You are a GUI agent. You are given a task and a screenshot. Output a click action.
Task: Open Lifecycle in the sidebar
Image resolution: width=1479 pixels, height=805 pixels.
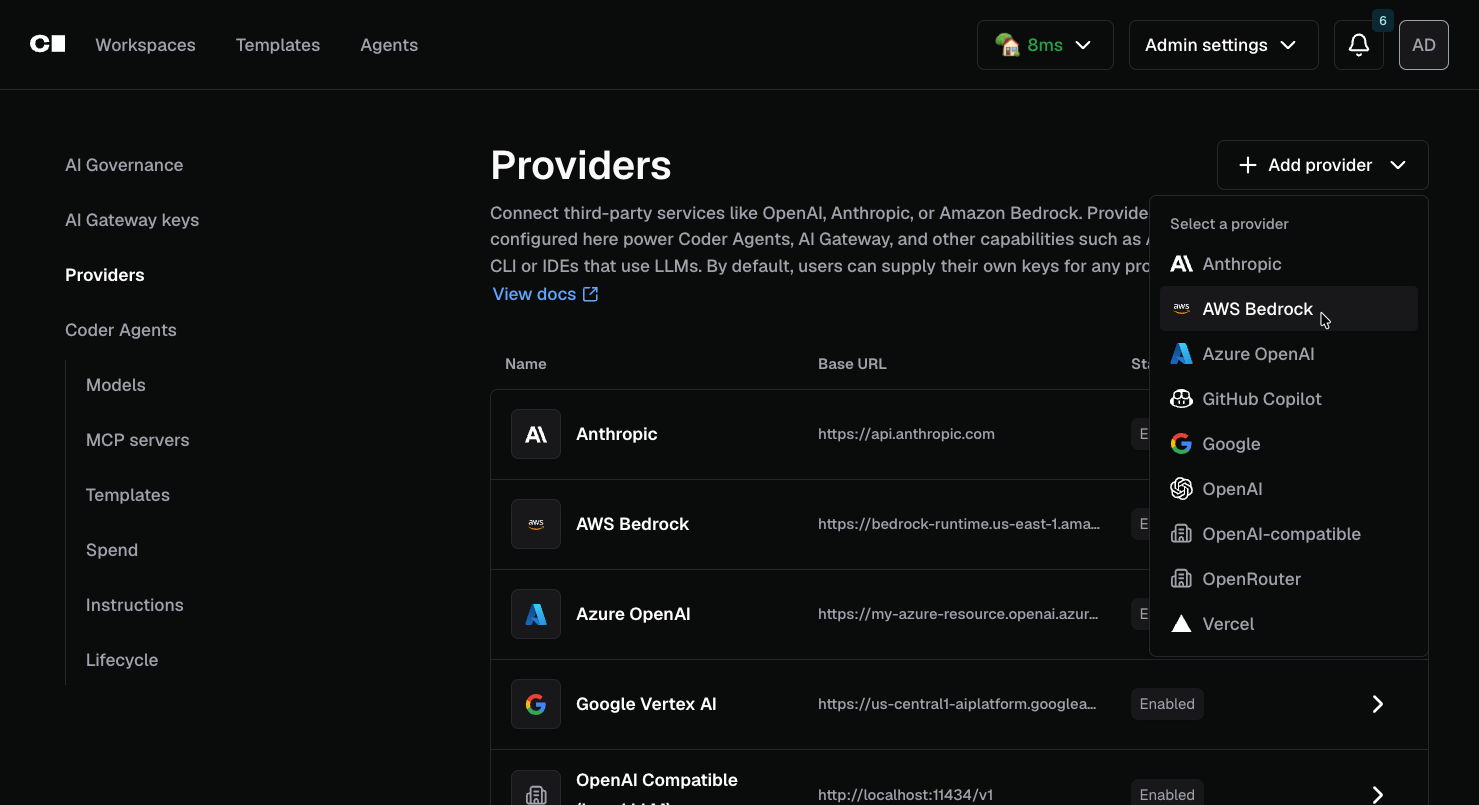pyautogui.click(x=122, y=660)
